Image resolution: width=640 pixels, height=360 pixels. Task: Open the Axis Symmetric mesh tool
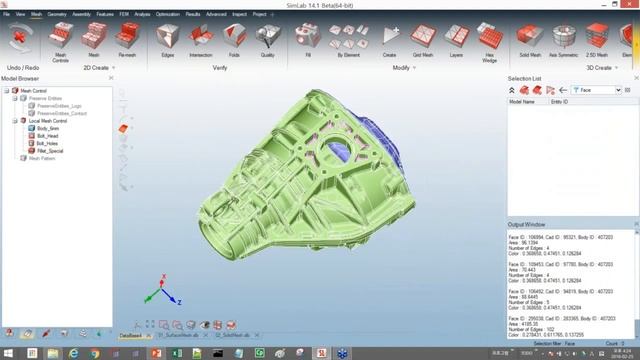pyautogui.click(x=564, y=40)
